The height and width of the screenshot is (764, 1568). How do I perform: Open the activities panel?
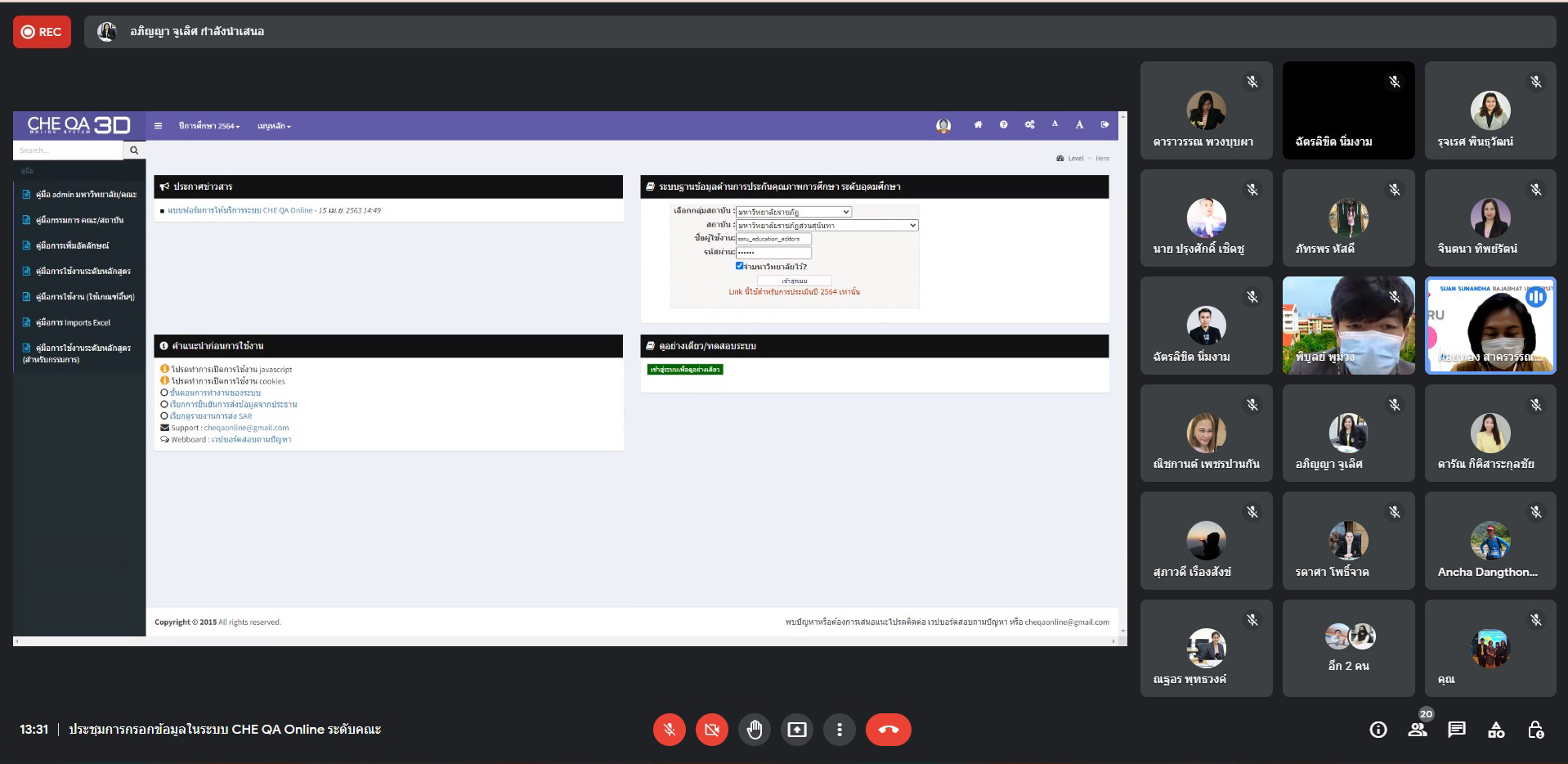1496,730
